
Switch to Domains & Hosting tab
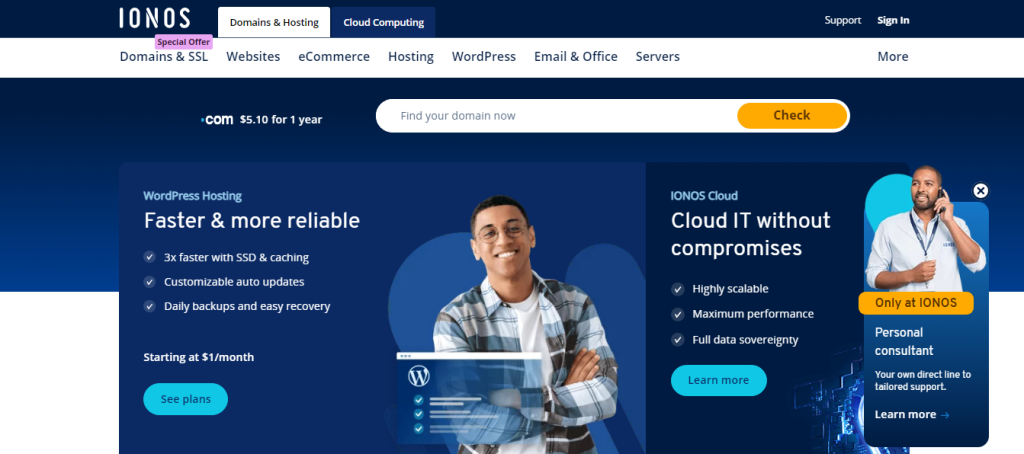[274, 22]
